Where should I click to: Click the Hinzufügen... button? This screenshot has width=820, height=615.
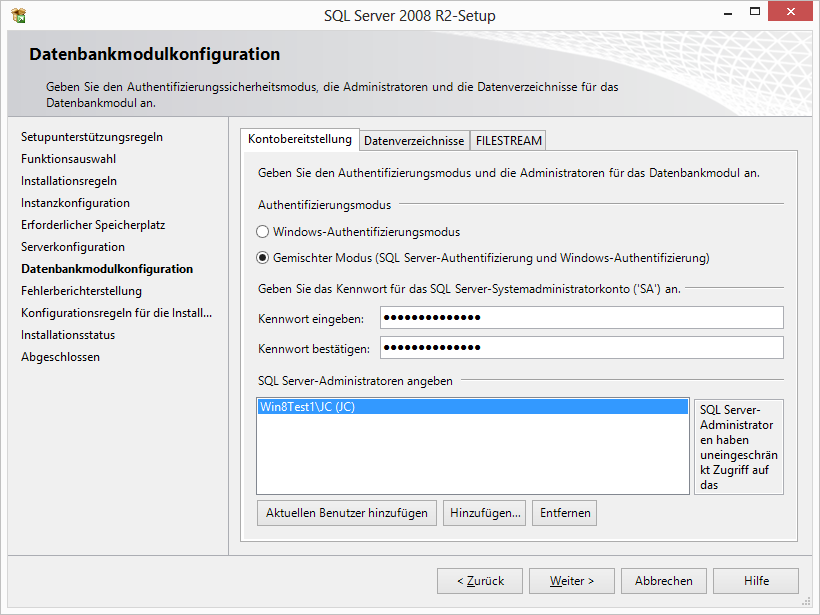click(485, 513)
